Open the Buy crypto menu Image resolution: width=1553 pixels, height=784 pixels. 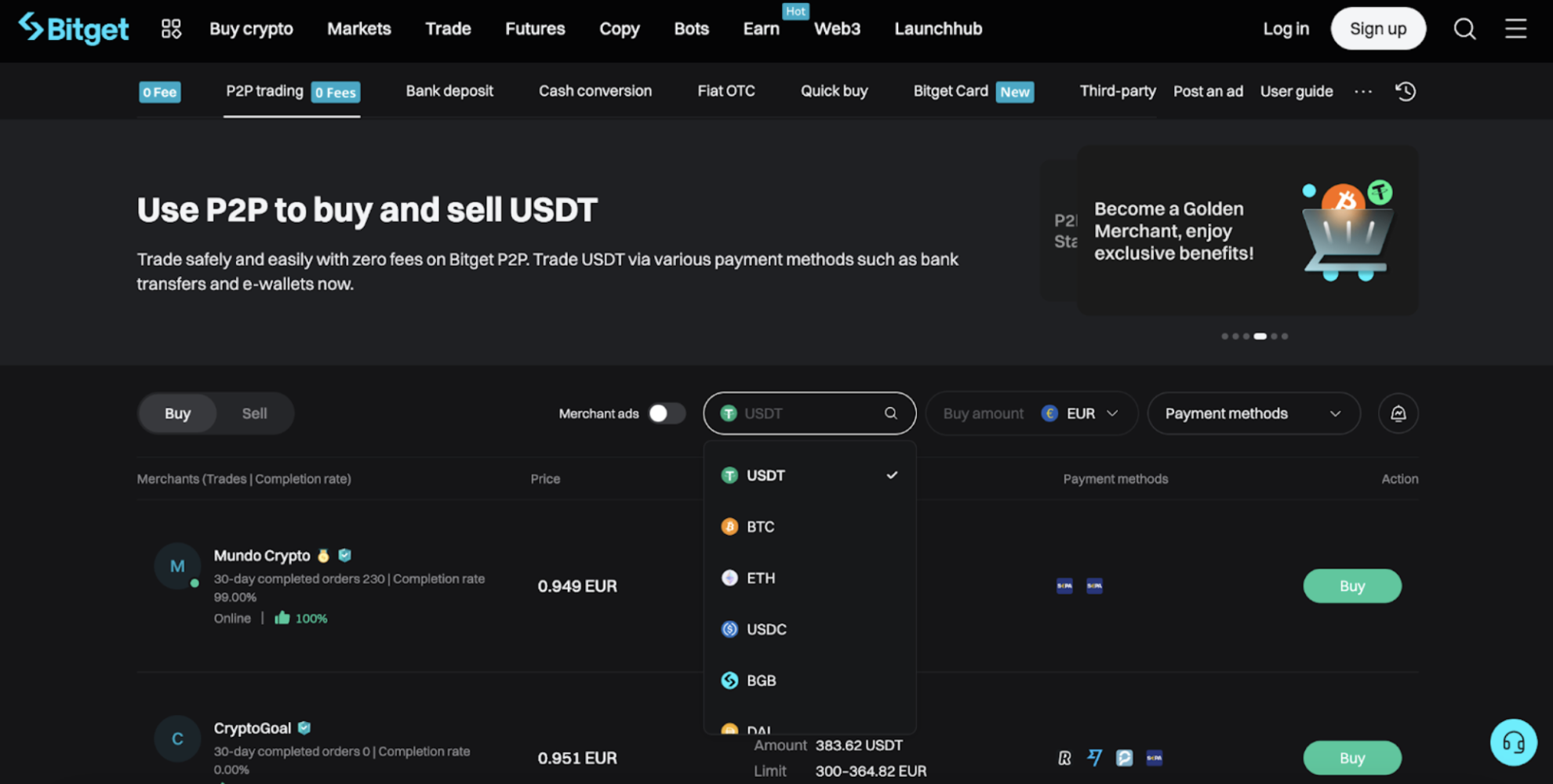(251, 29)
